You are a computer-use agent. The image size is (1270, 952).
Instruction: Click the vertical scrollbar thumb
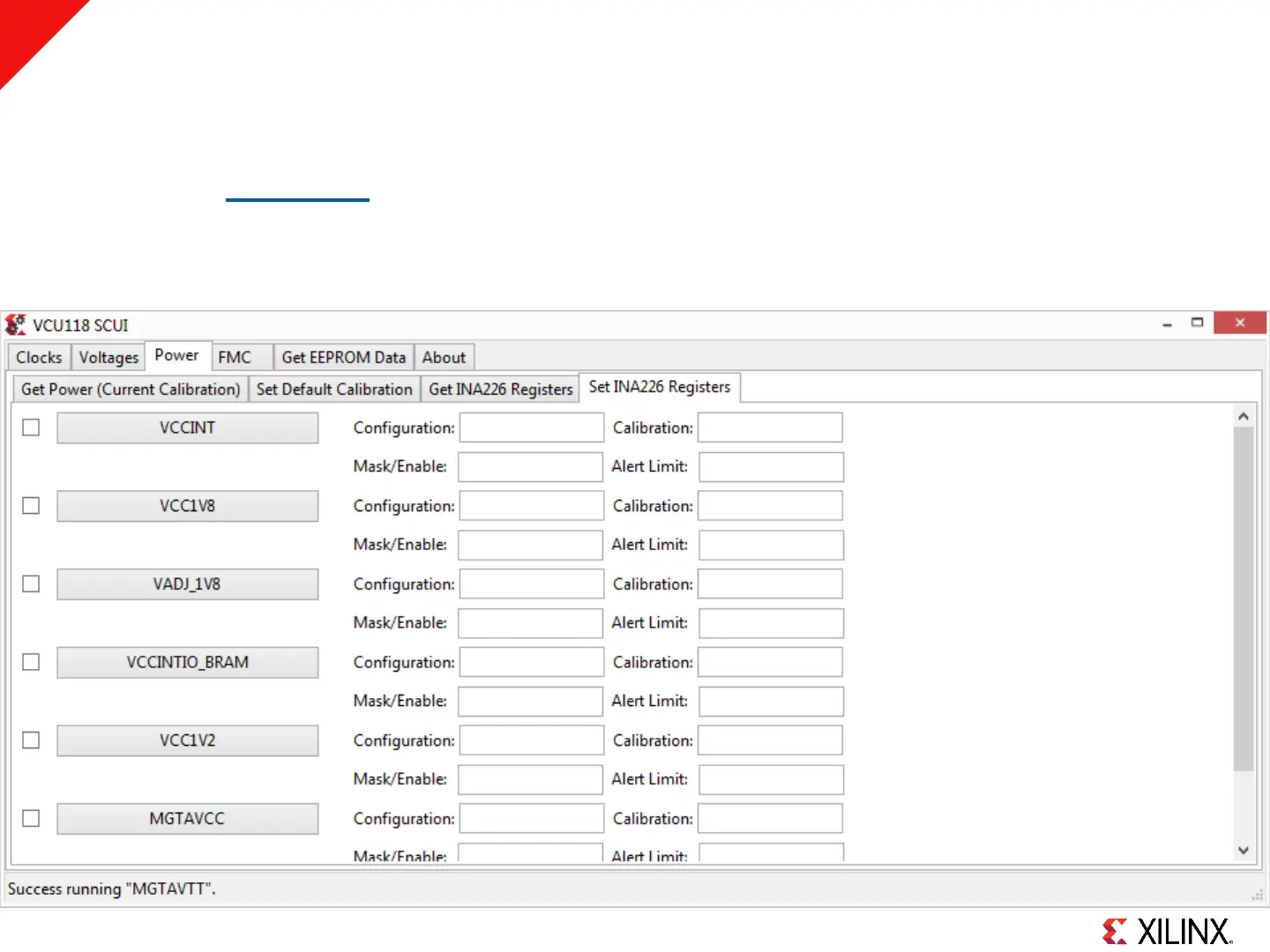point(1244,599)
